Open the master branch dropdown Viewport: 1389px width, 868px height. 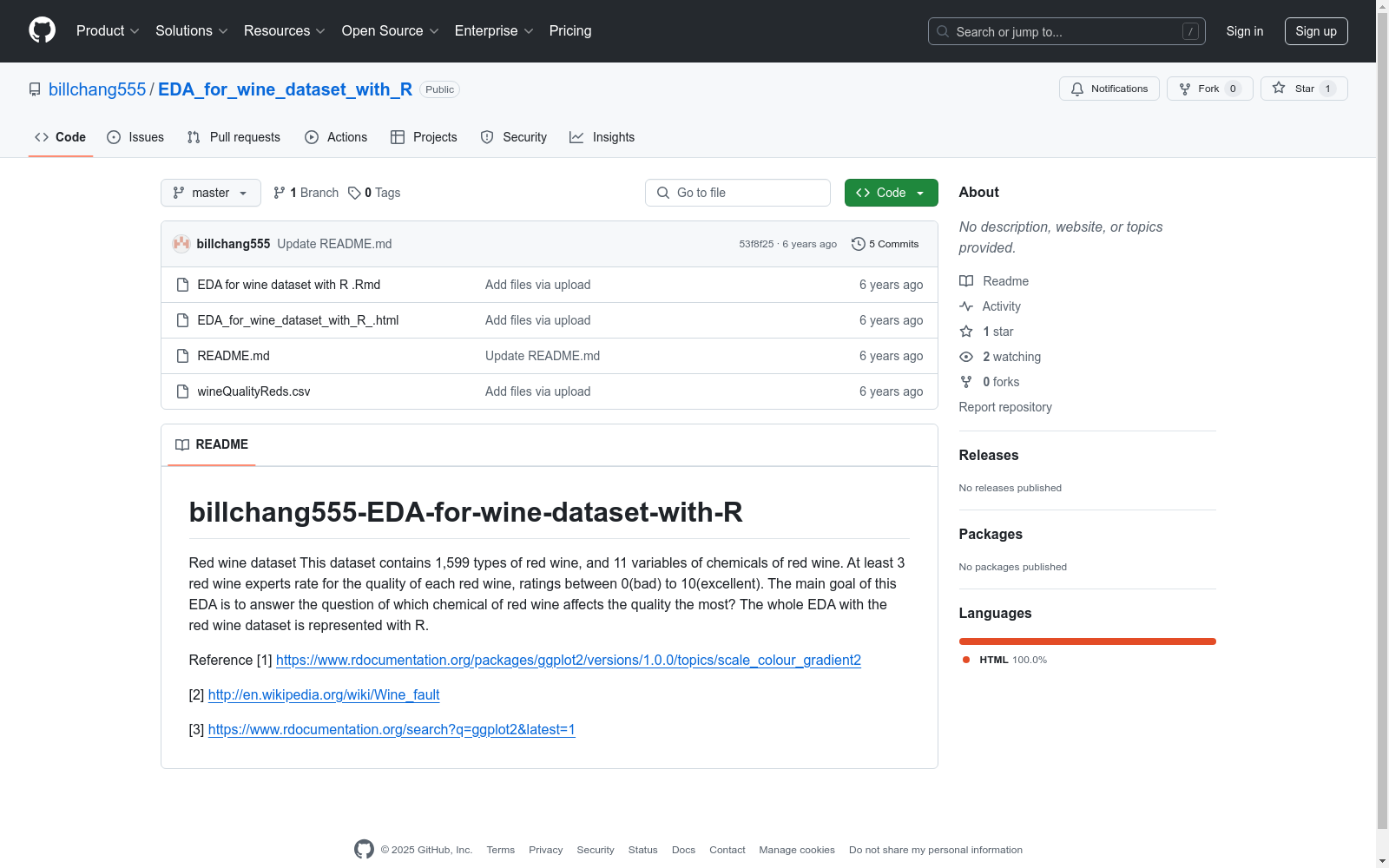[211, 193]
